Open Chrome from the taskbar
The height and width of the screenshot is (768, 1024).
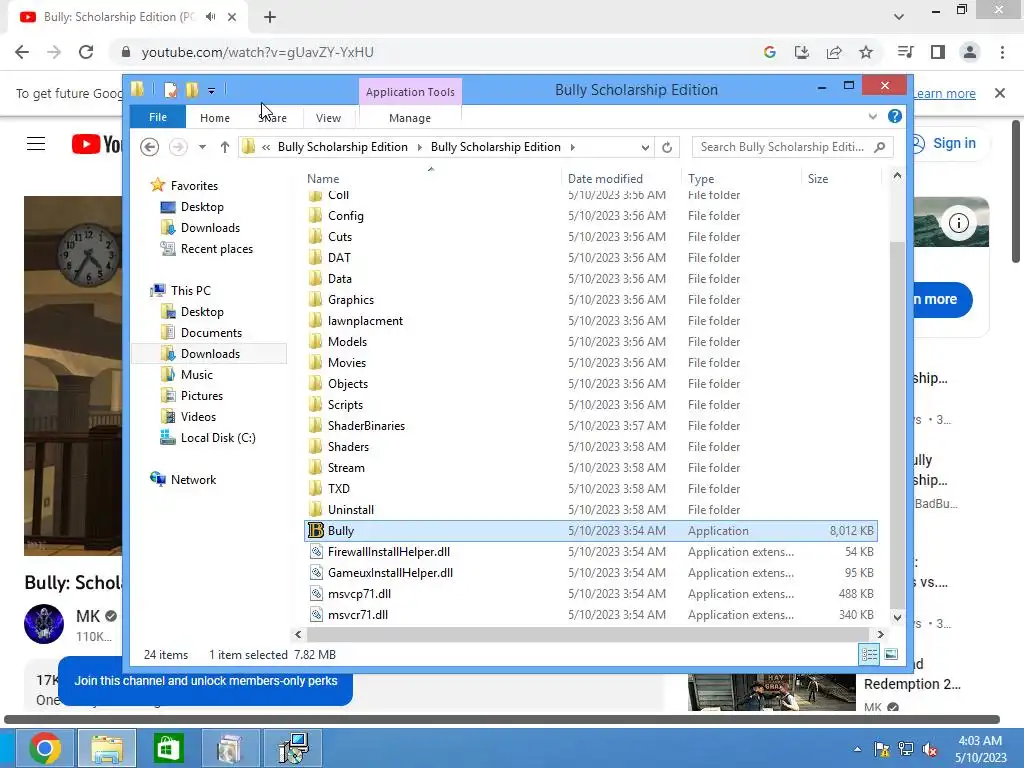pos(44,748)
